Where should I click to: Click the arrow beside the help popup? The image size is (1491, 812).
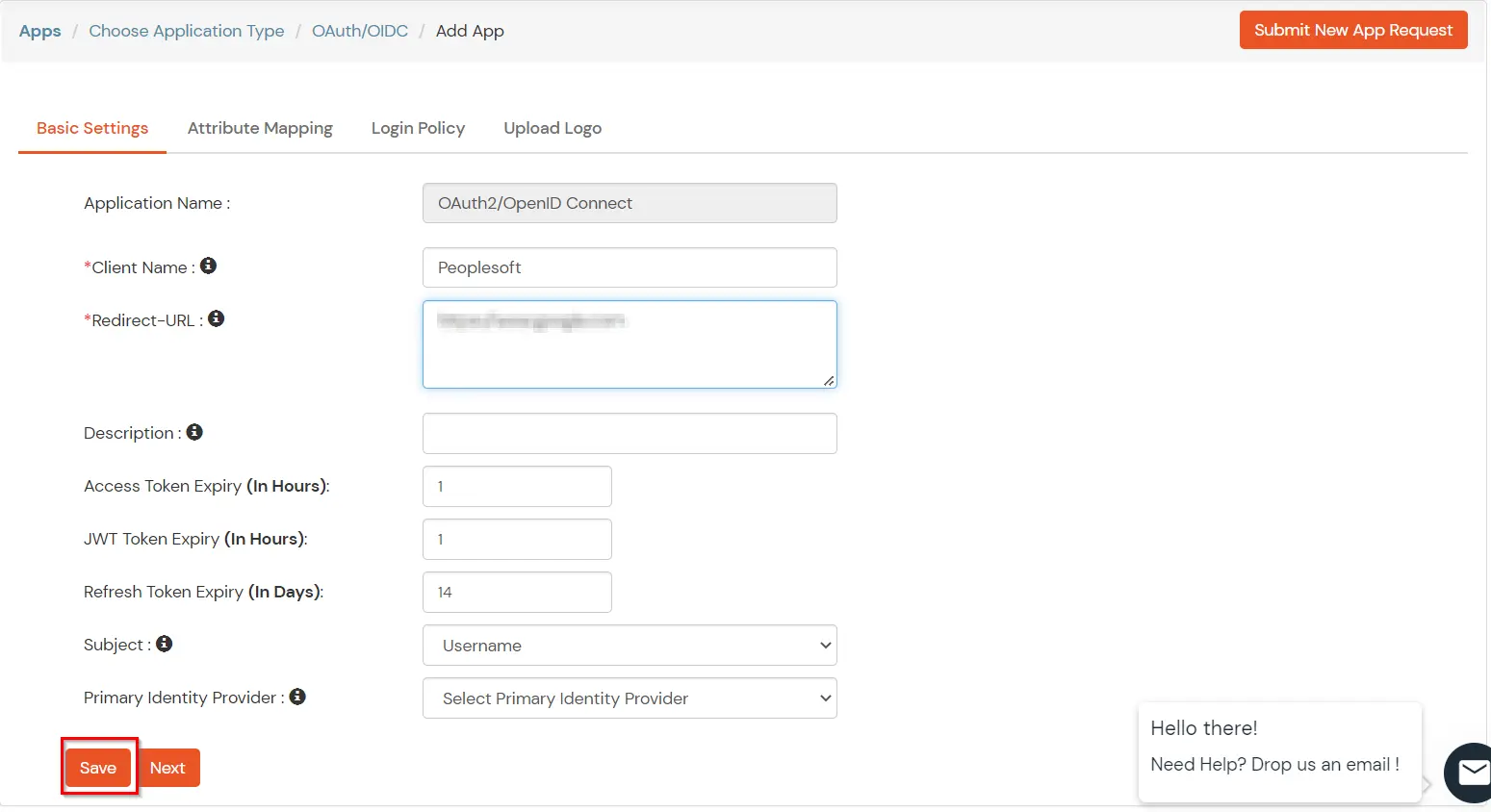(x=1426, y=785)
